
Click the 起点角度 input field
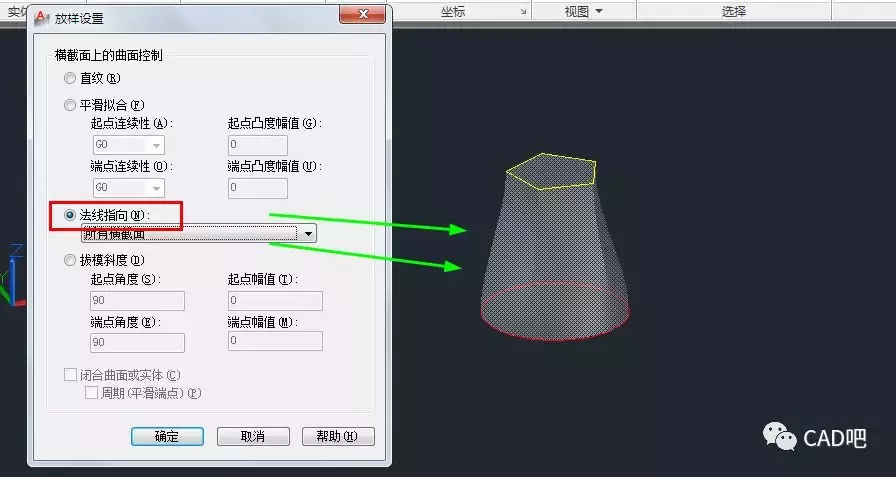137,300
